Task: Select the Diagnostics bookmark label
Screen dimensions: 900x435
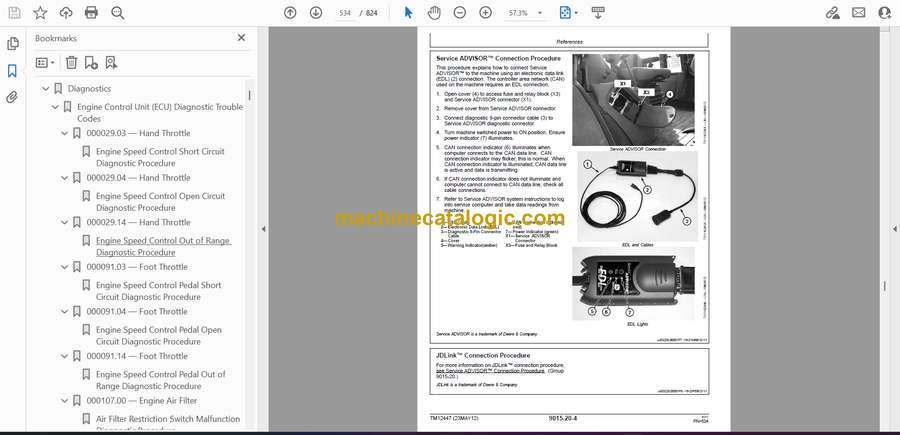Action: pos(90,89)
